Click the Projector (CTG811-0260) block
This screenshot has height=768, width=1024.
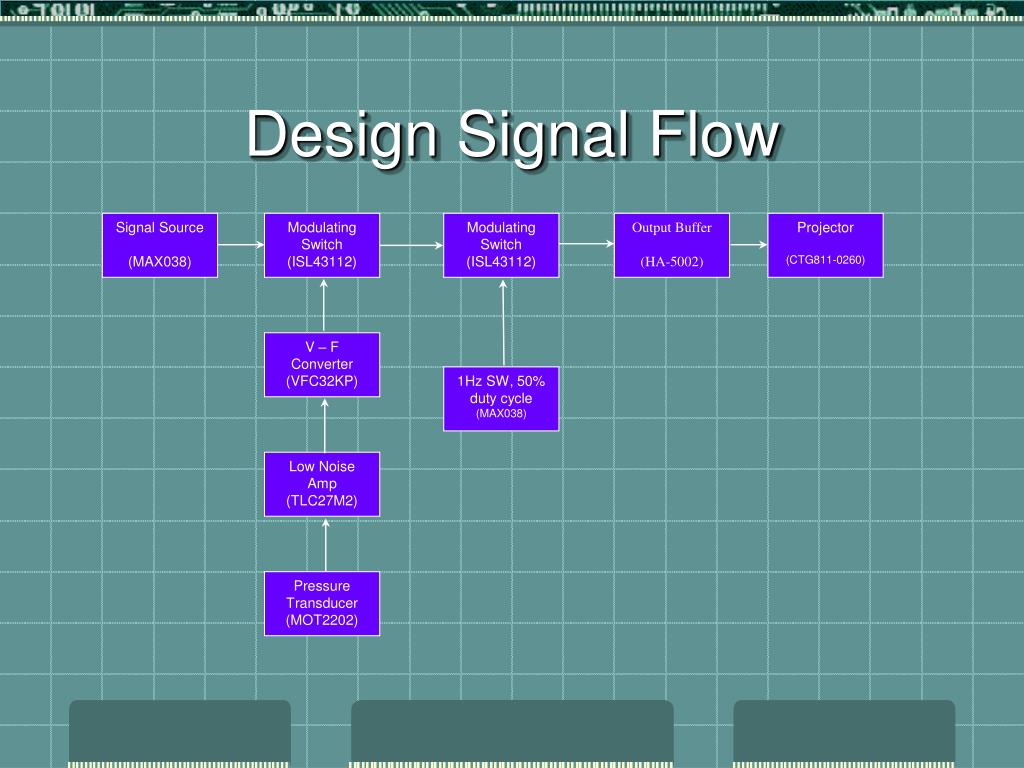825,246
